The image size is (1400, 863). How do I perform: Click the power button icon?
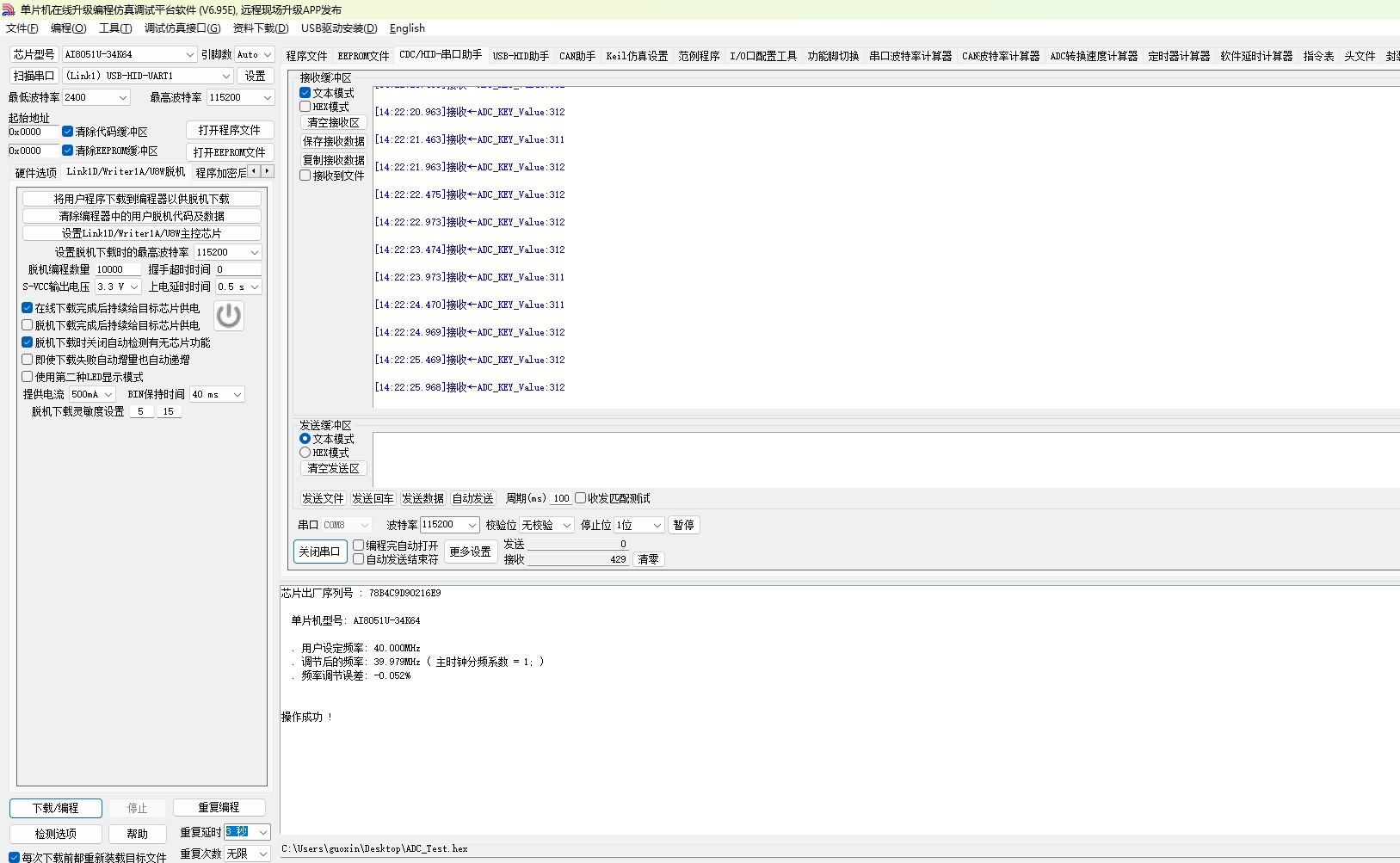point(228,316)
